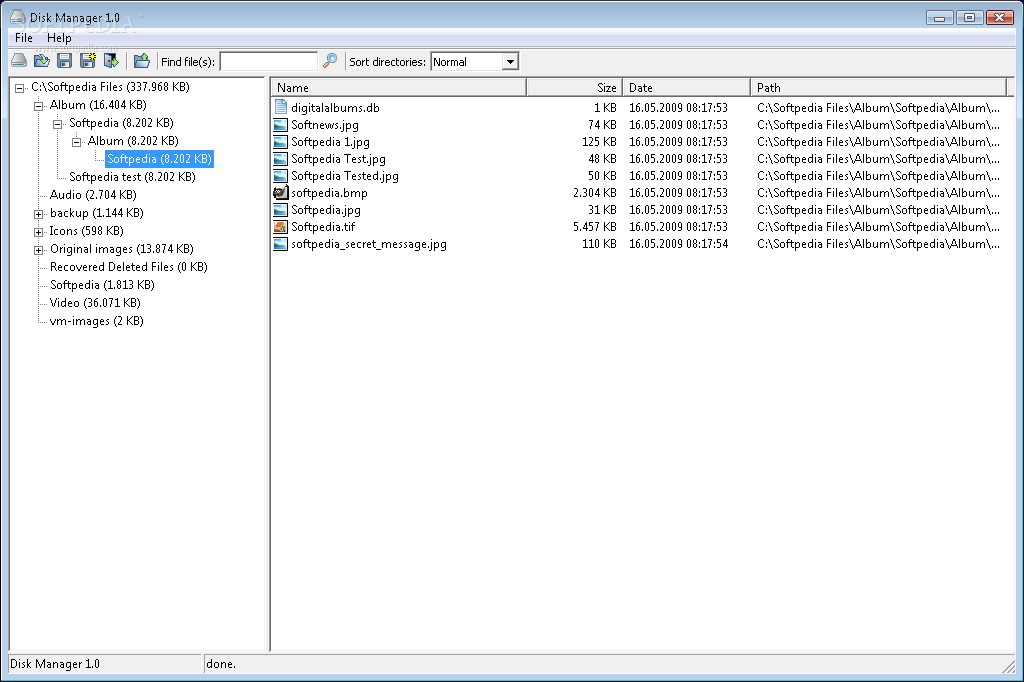Click the softpedia_secret_message.jpg image icon
The image size is (1024, 682).
(x=281, y=243)
